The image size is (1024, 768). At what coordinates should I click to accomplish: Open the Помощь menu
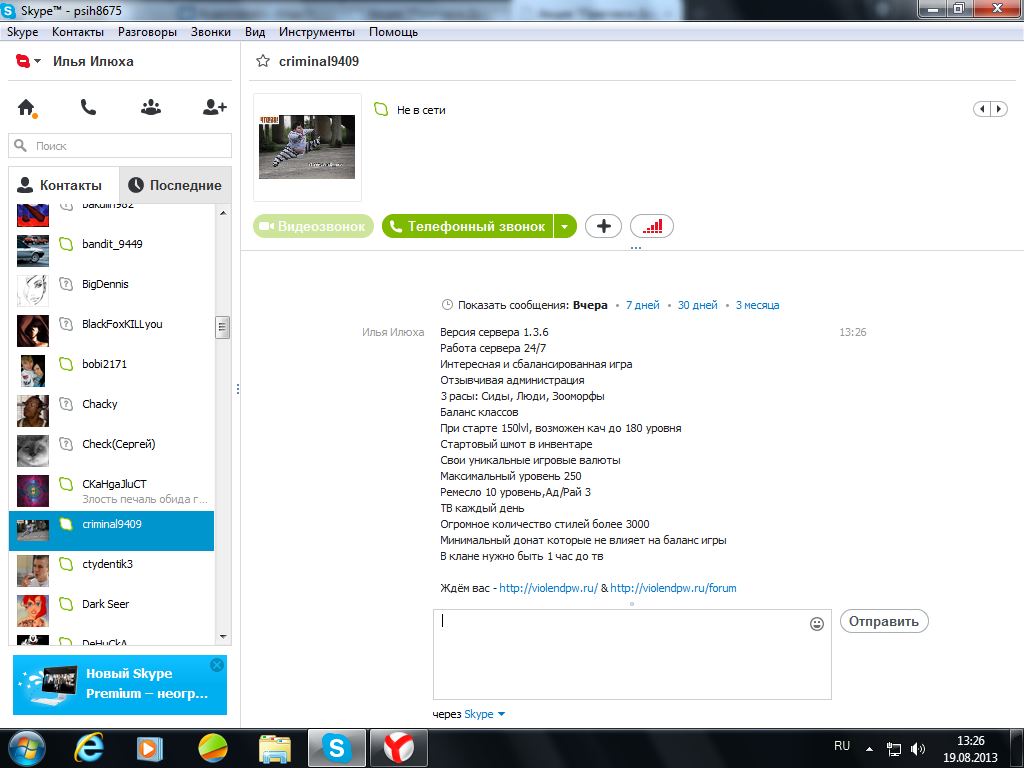coord(393,32)
